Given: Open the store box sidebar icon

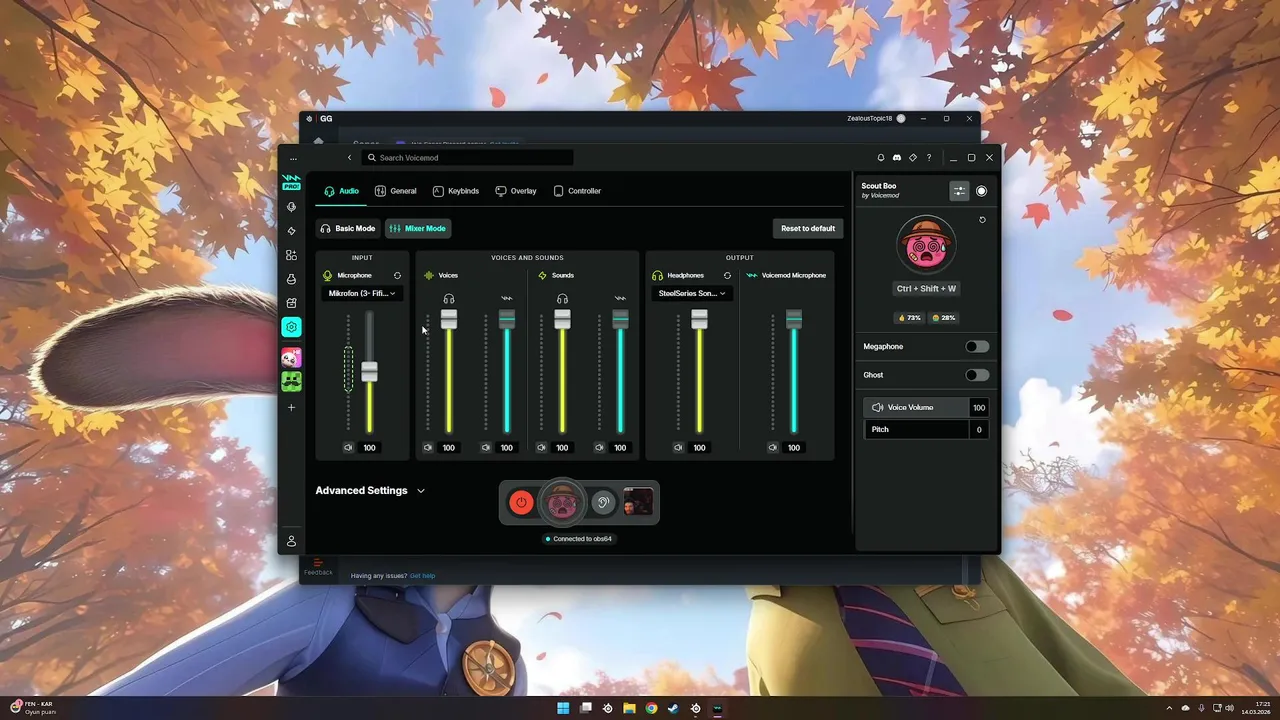Looking at the screenshot, I should click(x=291, y=303).
